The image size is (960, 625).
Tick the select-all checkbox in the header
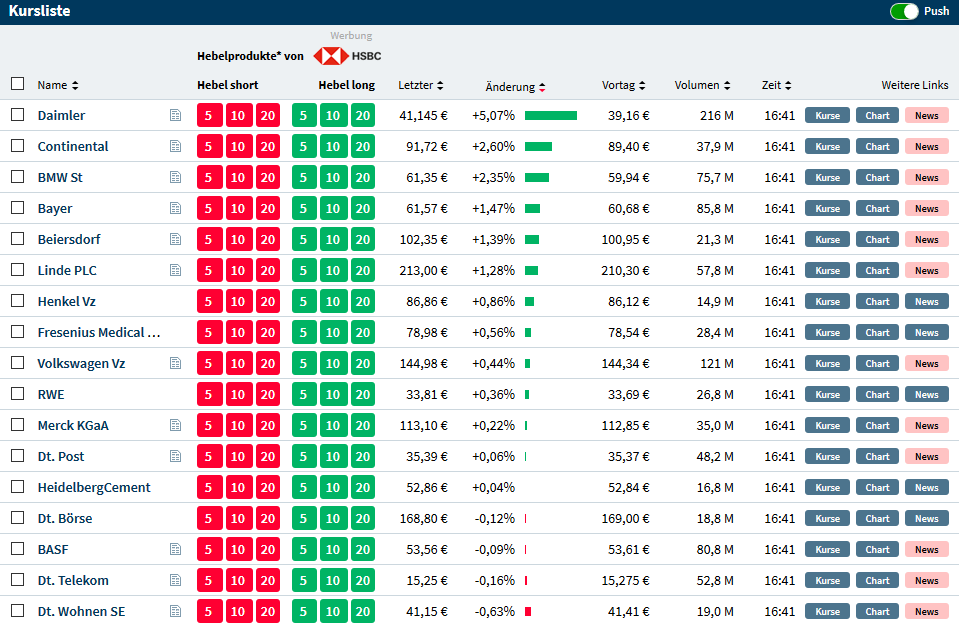18,84
